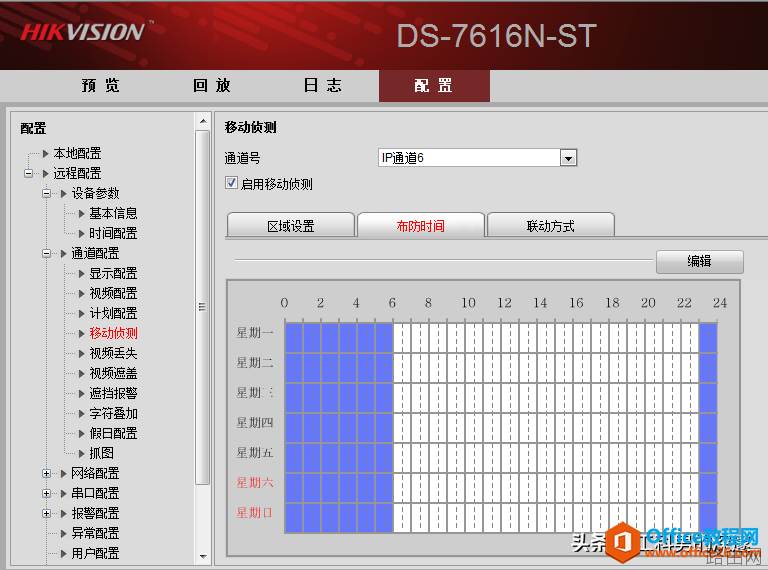768x570 pixels.
Task: Select 远程配置 tree node
Action: pyautogui.click(x=77, y=173)
